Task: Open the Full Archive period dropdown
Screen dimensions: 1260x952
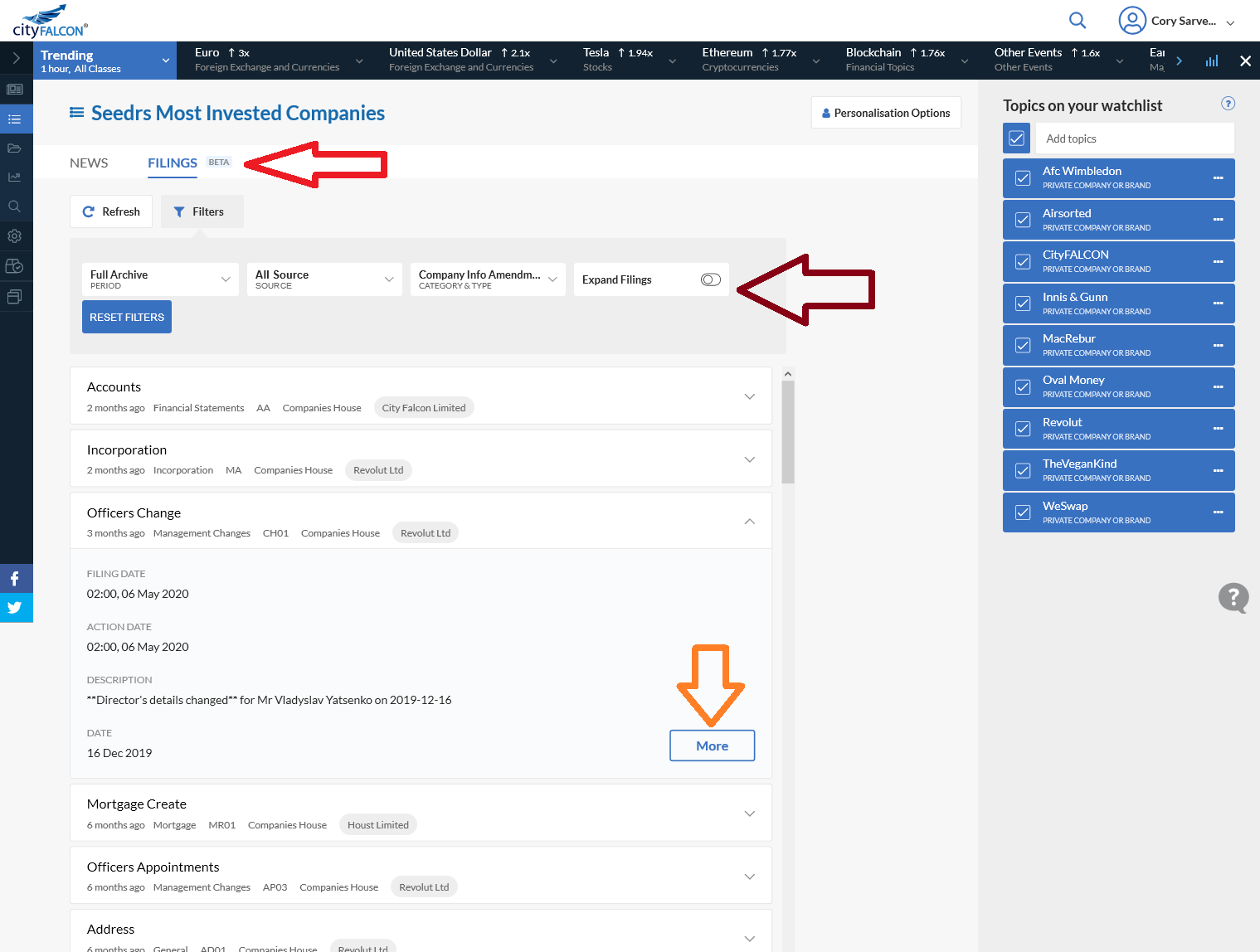Action: [160, 279]
